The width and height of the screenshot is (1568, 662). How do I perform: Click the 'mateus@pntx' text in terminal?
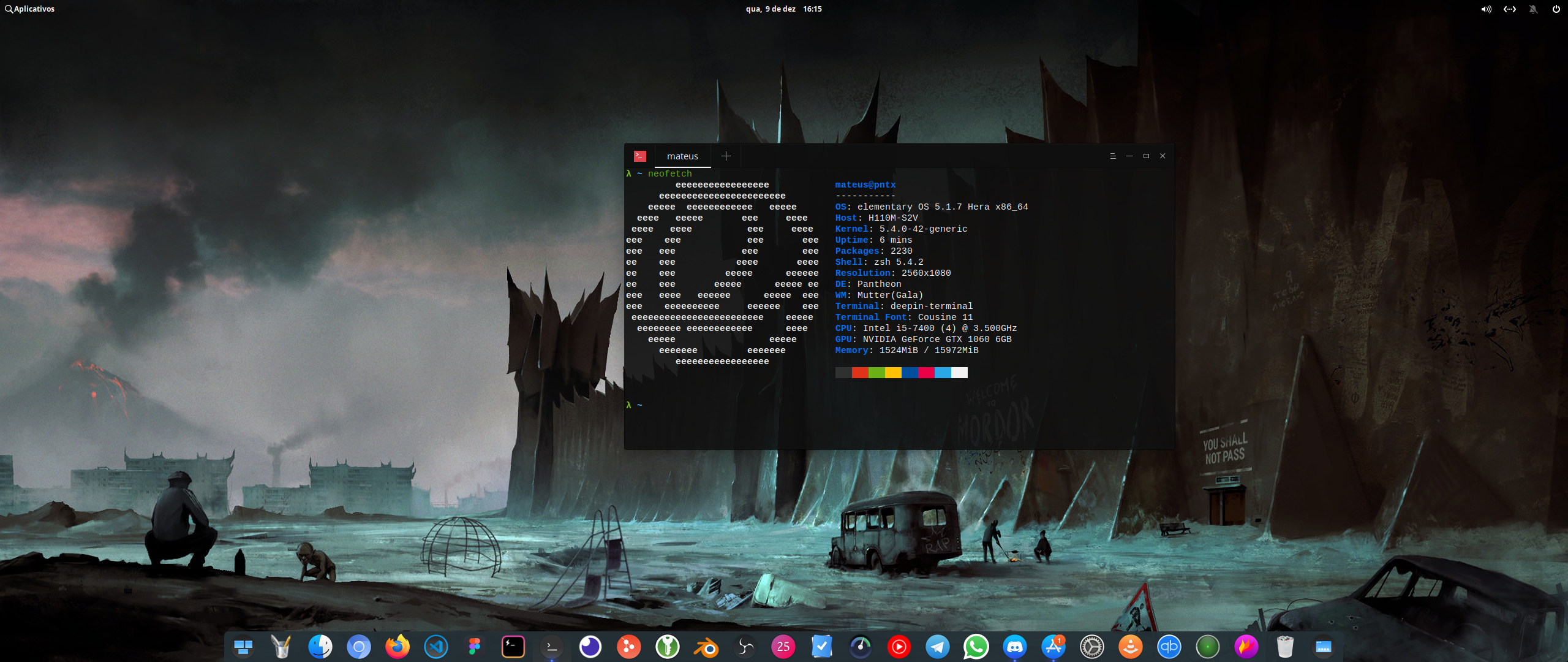(865, 185)
